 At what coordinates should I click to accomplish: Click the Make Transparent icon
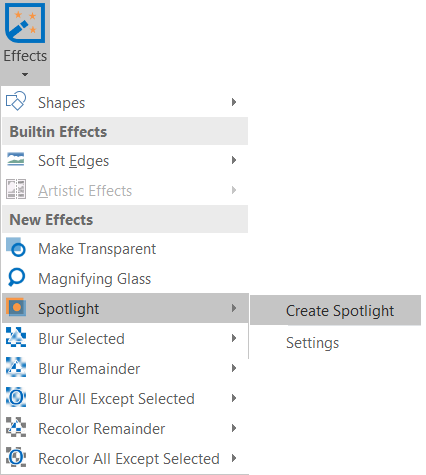click(x=16, y=247)
